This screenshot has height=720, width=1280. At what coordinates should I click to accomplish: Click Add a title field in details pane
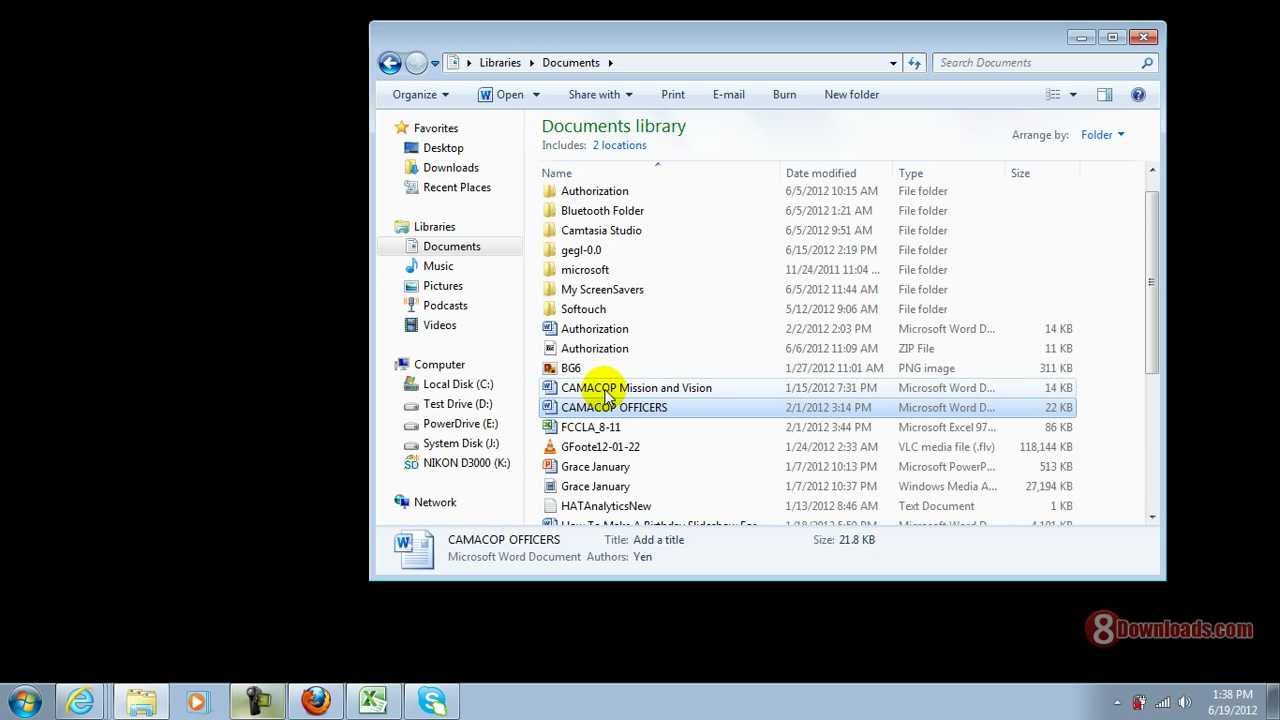658,540
